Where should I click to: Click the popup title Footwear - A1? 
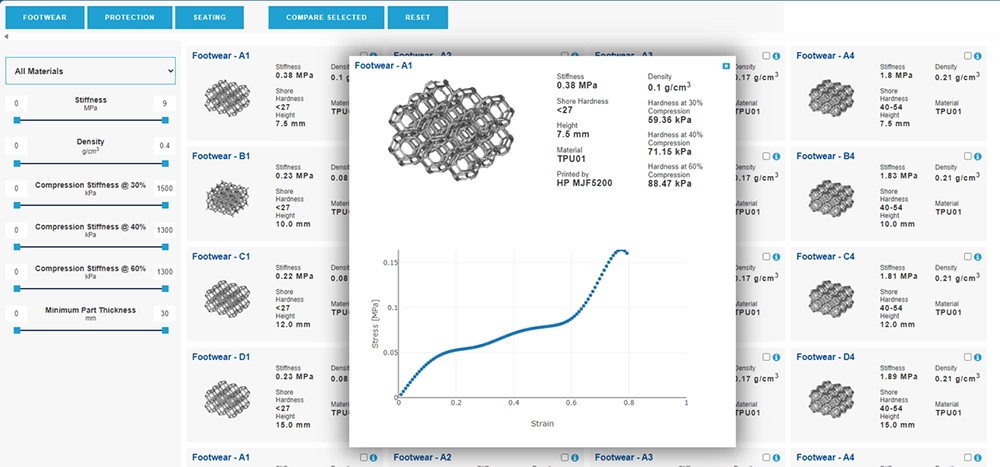(x=384, y=65)
